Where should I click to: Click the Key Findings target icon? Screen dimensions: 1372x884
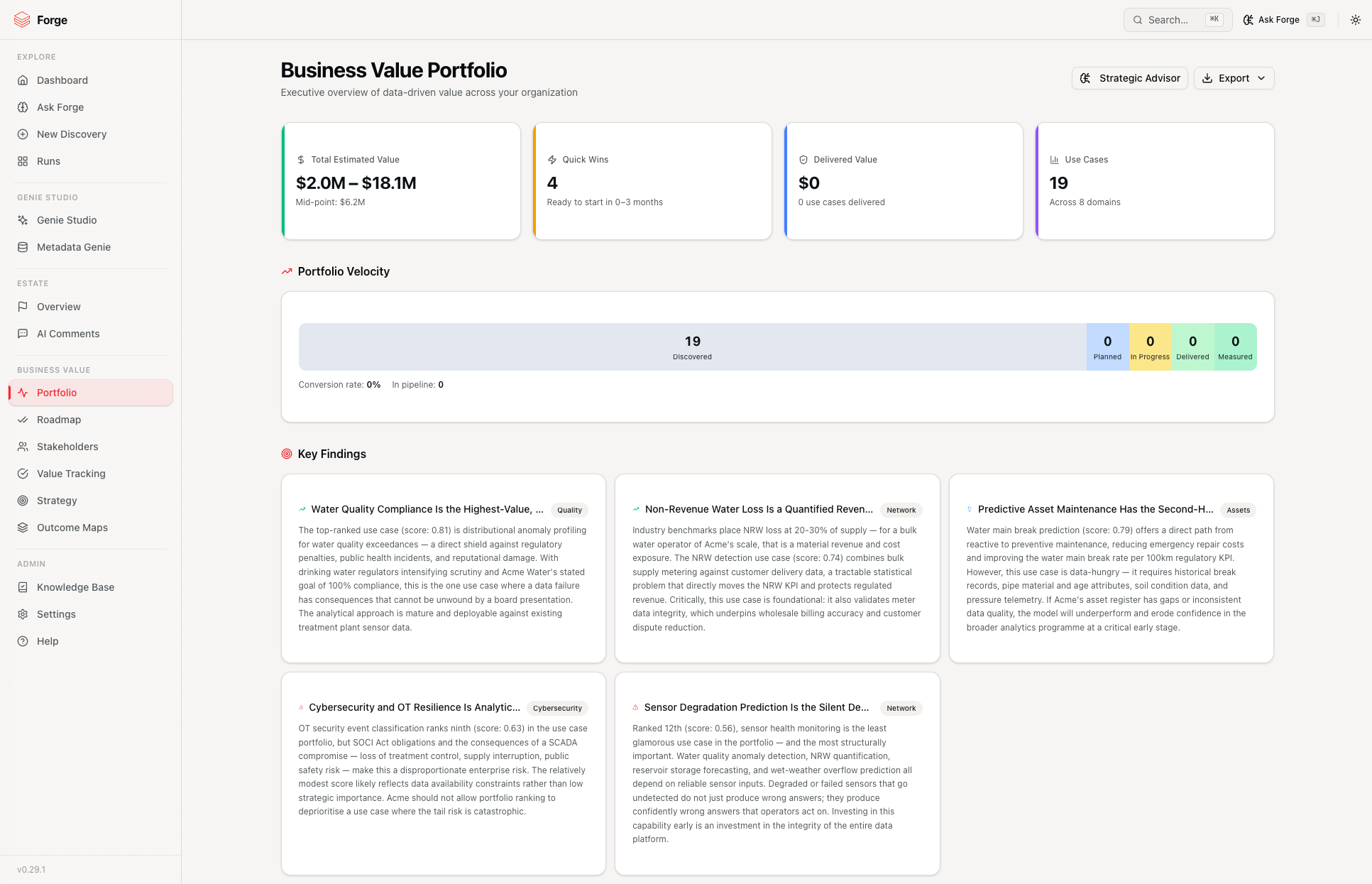(x=287, y=454)
